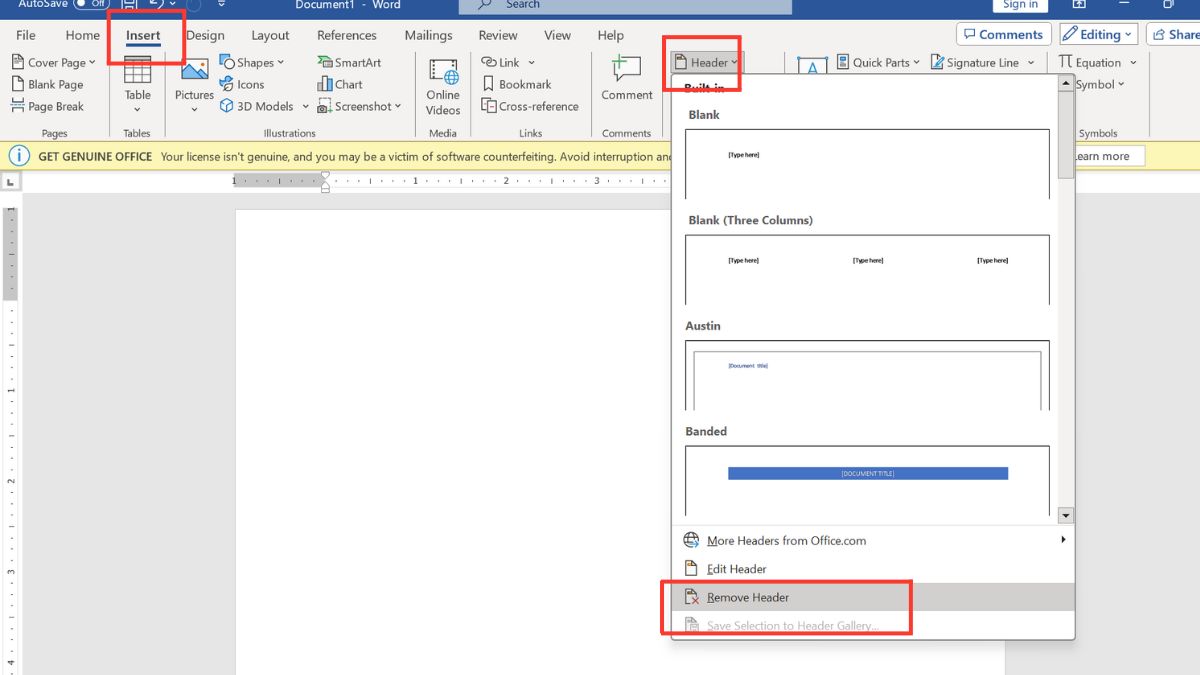1200x675 pixels.
Task: Insert a Bookmark
Action: tap(517, 84)
